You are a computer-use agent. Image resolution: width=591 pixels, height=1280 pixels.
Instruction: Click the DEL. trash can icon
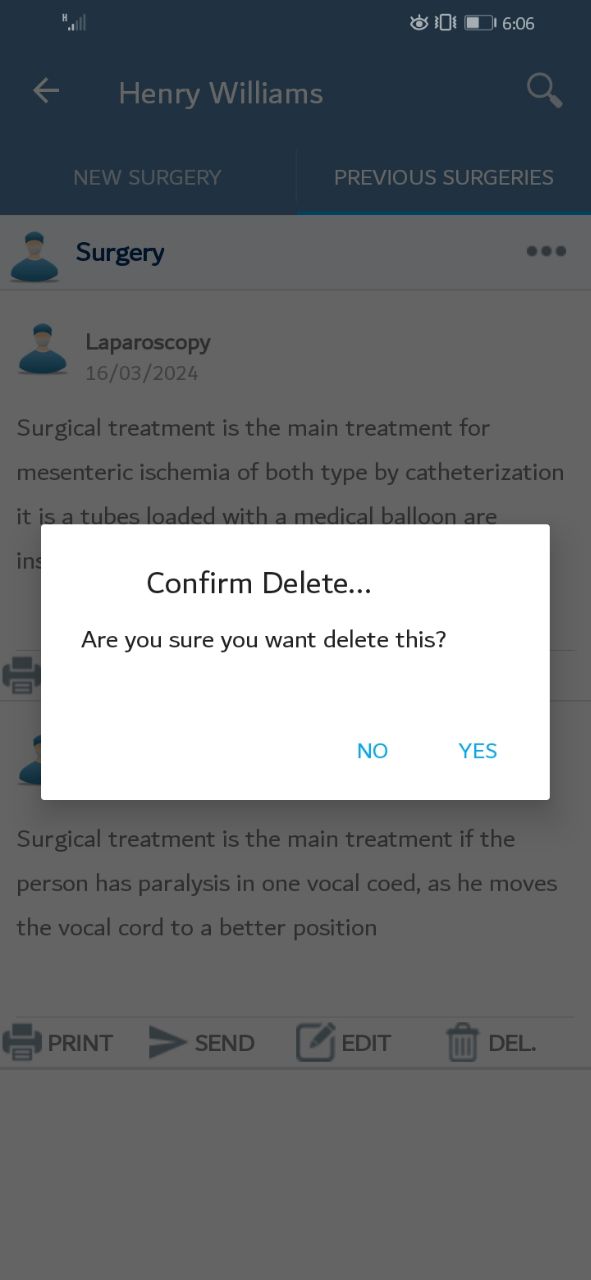click(x=462, y=1043)
